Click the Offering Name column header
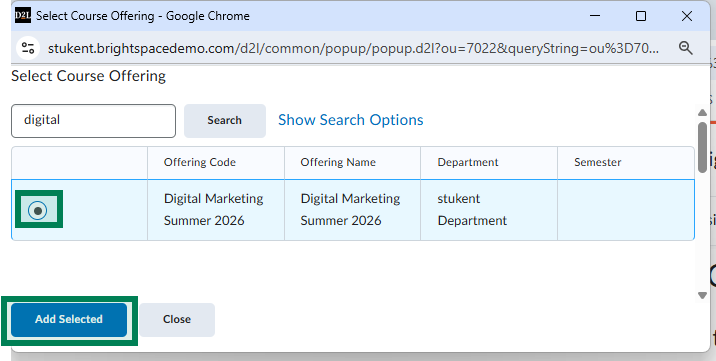Viewport: 716px width, 361px height. point(338,162)
